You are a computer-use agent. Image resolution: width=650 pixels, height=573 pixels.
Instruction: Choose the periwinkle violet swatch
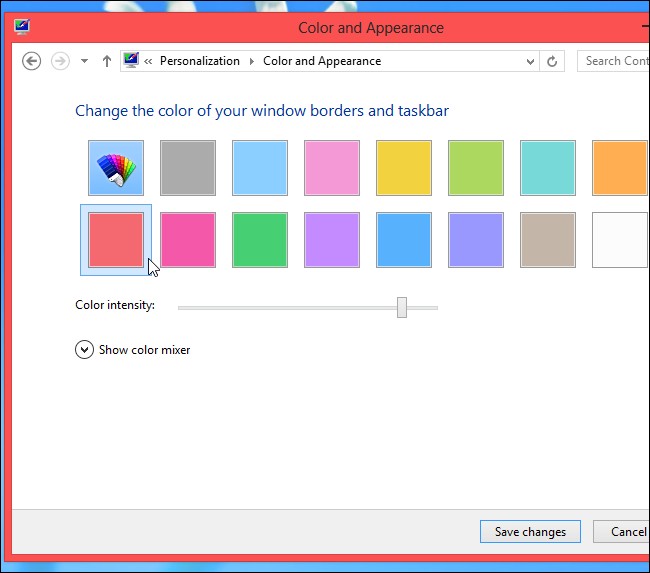click(x=476, y=240)
